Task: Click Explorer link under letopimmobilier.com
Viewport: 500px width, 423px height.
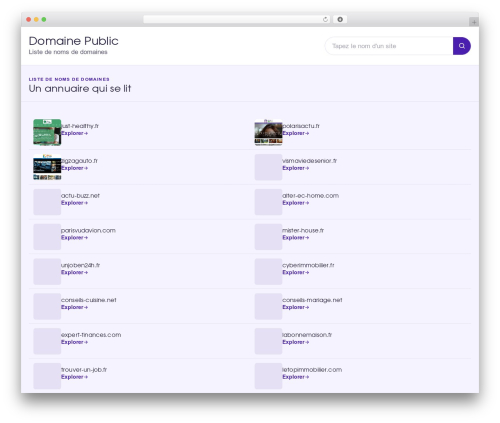Action: coord(296,377)
